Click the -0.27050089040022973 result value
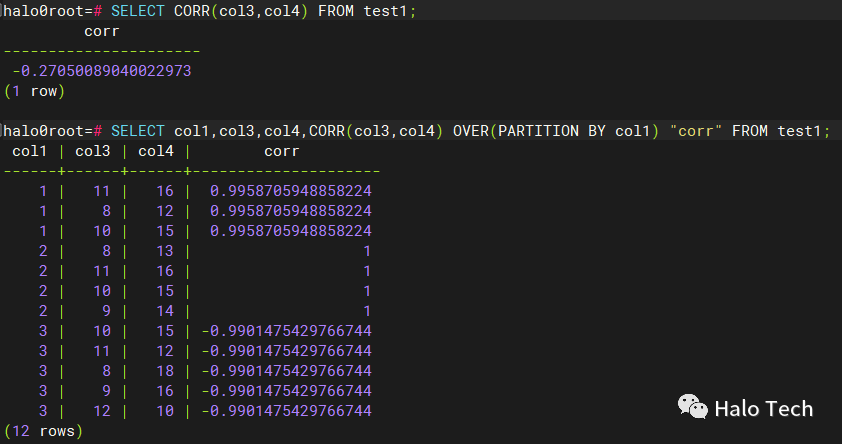This screenshot has height=444, width=842. pyautogui.click(x=101, y=71)
